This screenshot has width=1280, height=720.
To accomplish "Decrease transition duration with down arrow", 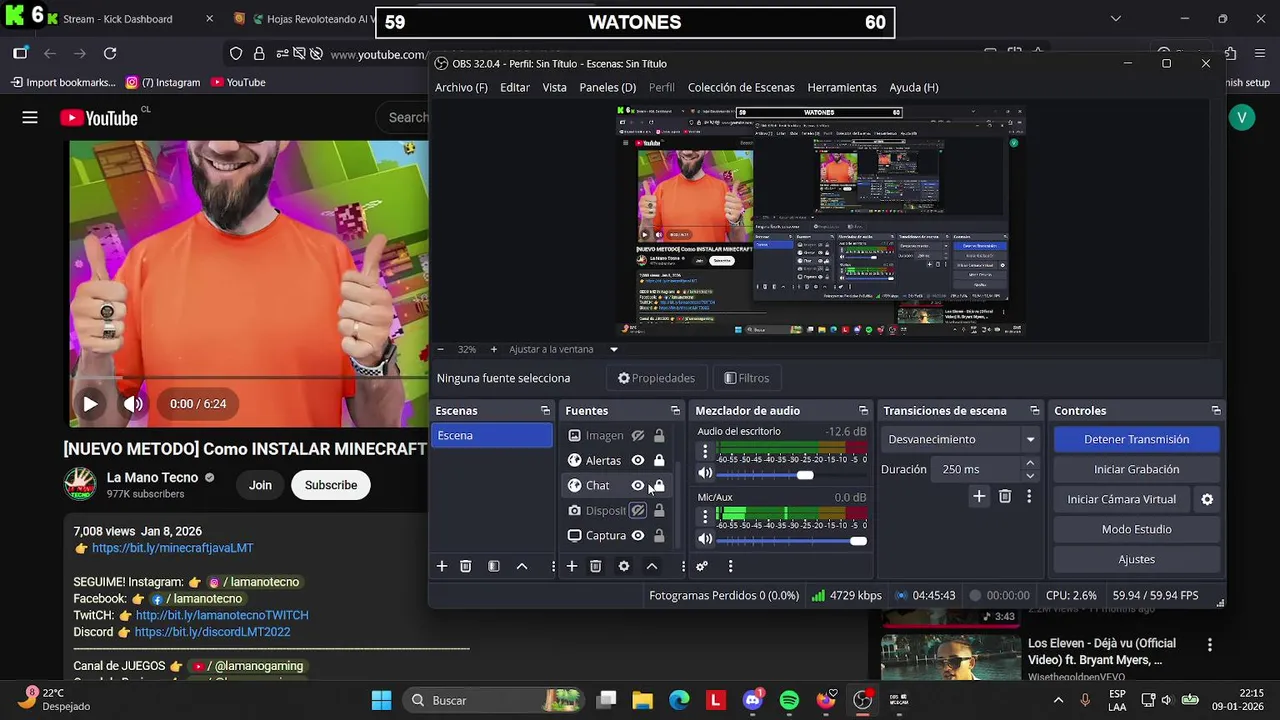I will pos(1030,475).
